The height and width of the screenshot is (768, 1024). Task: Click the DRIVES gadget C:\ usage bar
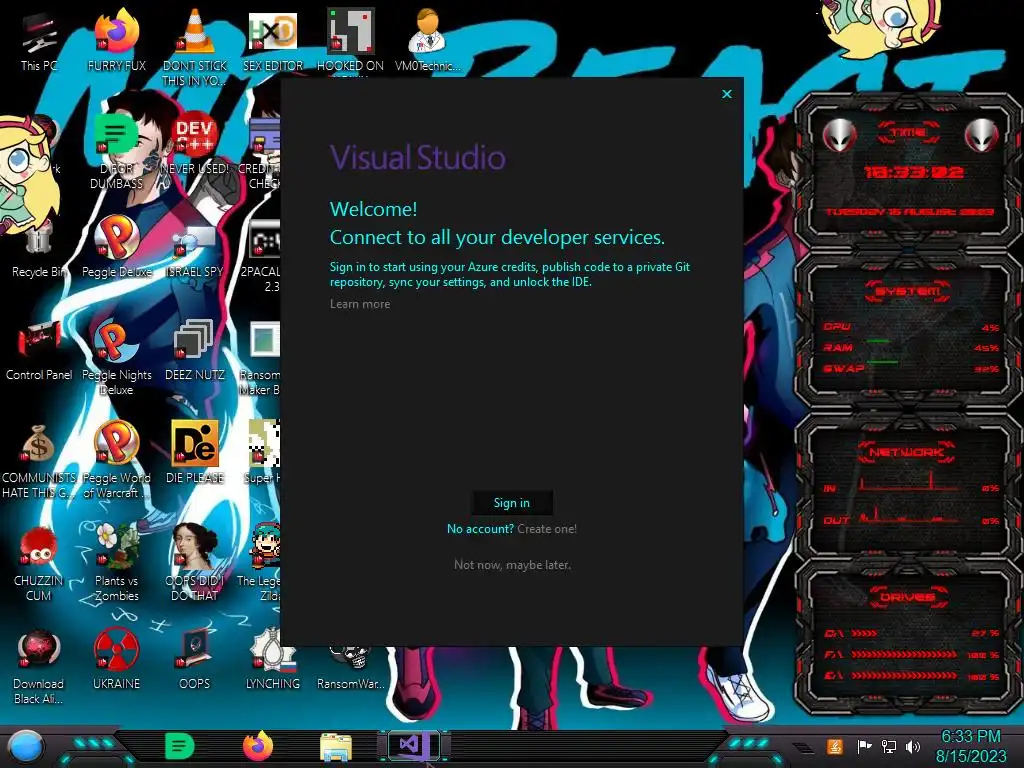(864, 633)
